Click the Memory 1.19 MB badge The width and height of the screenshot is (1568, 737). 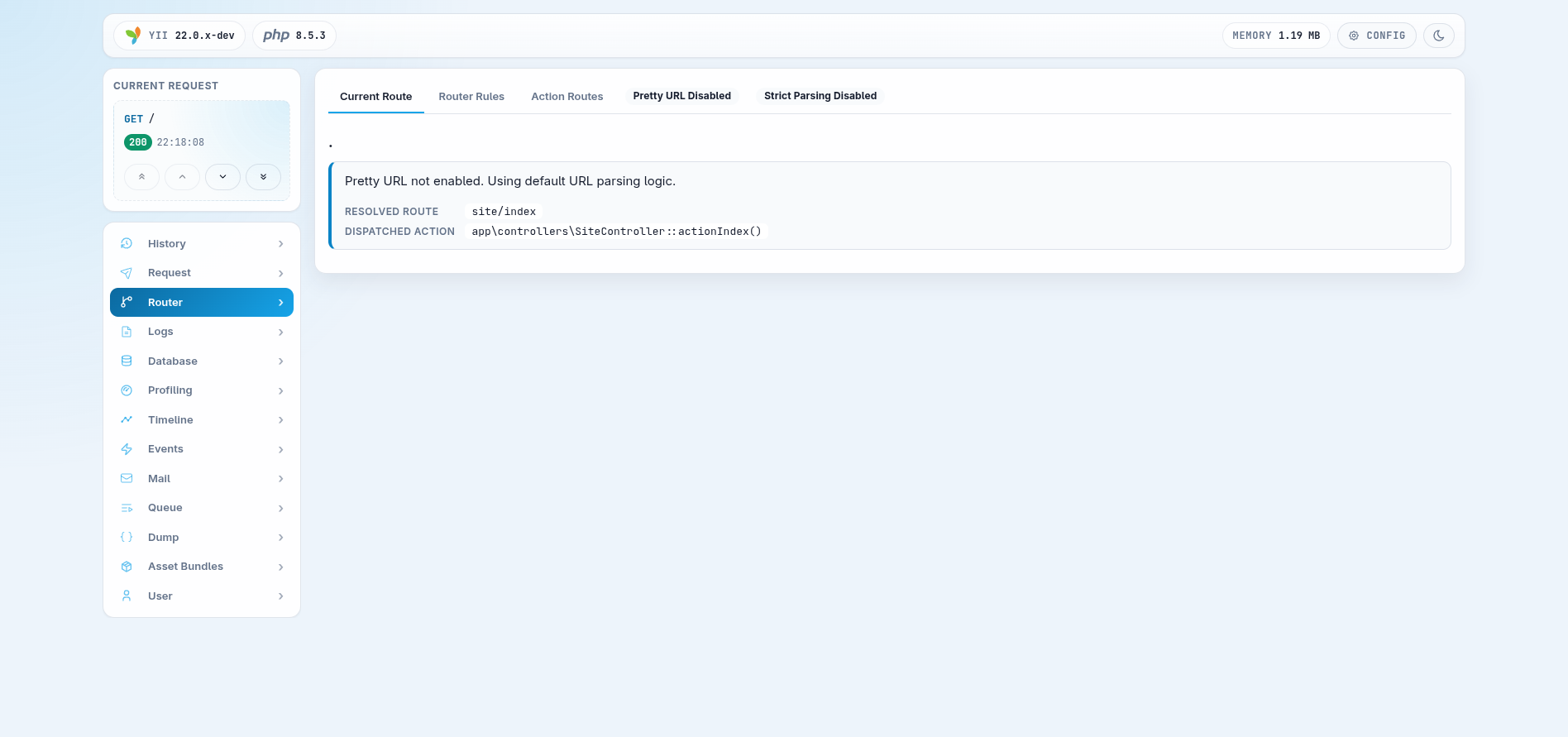1276,36
